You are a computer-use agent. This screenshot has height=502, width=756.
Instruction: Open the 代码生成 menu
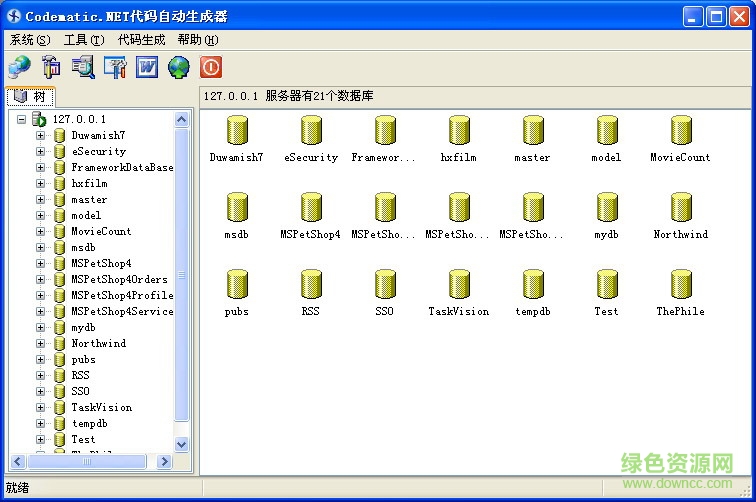141,40
